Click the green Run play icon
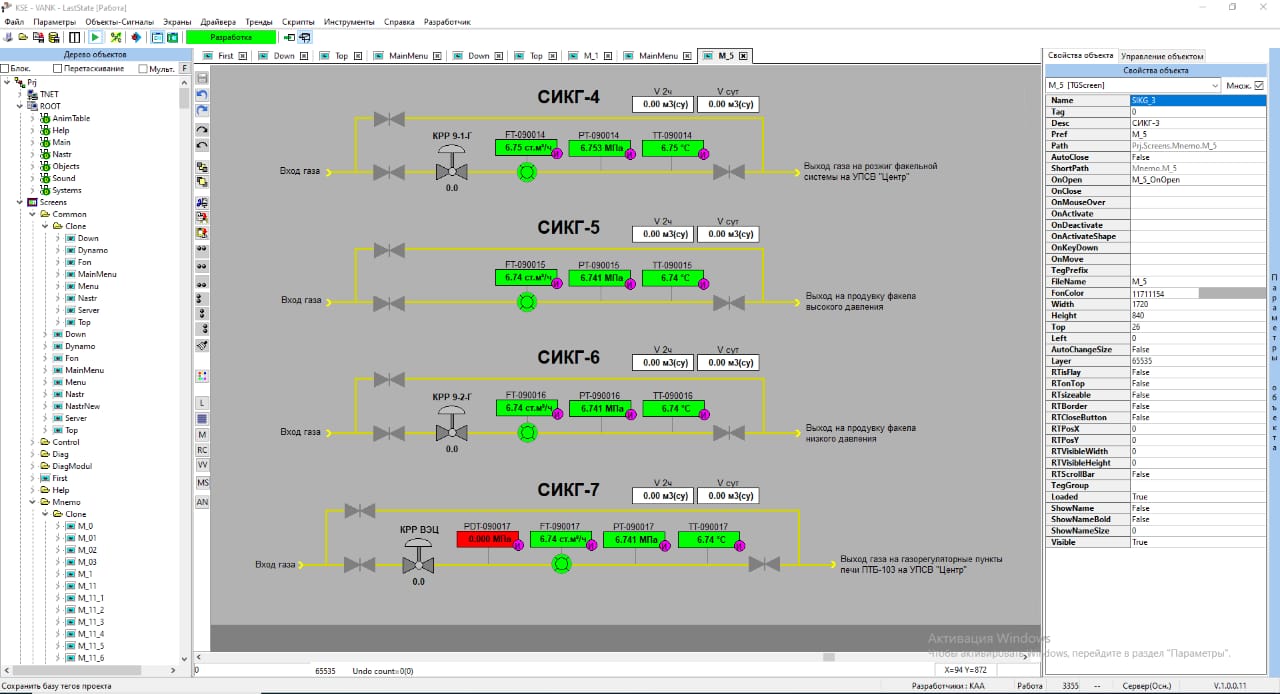The height and width of the screenshot is (694, 1280). [x=96, y=37]
